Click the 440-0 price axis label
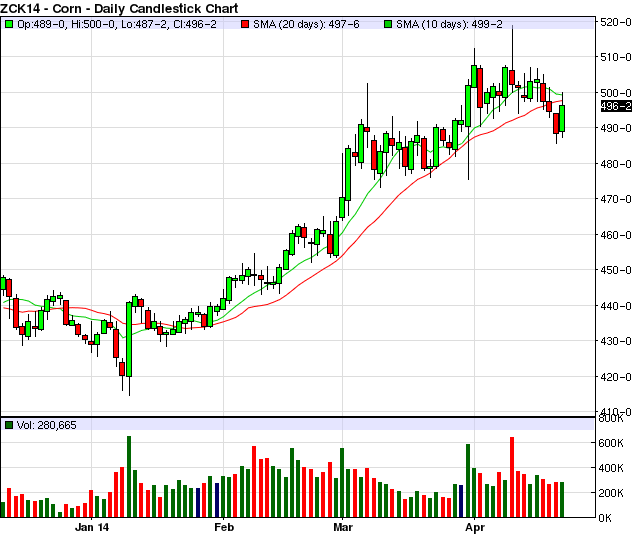 [x=616, y=306]
